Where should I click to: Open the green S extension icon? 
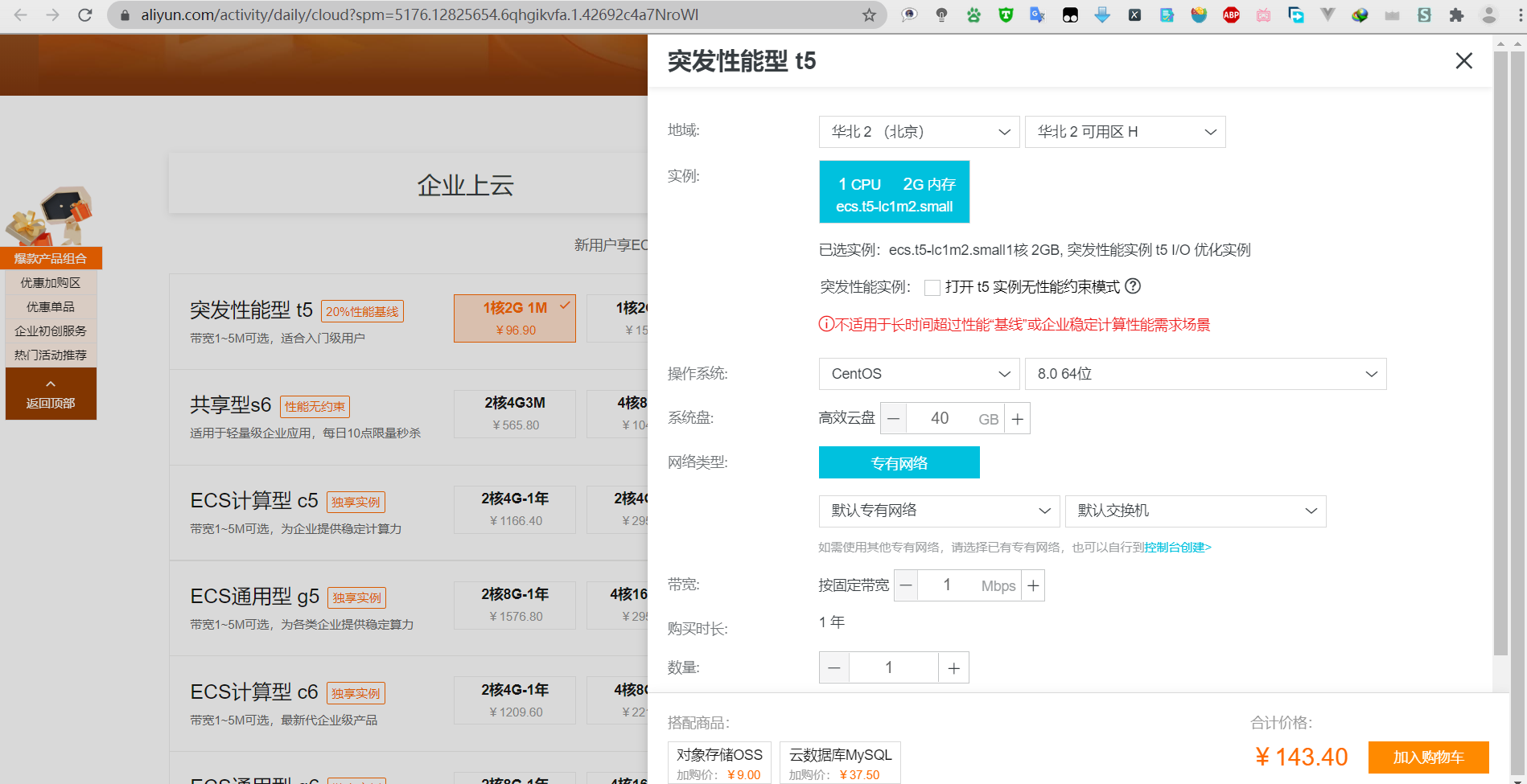coord(1424,14)
